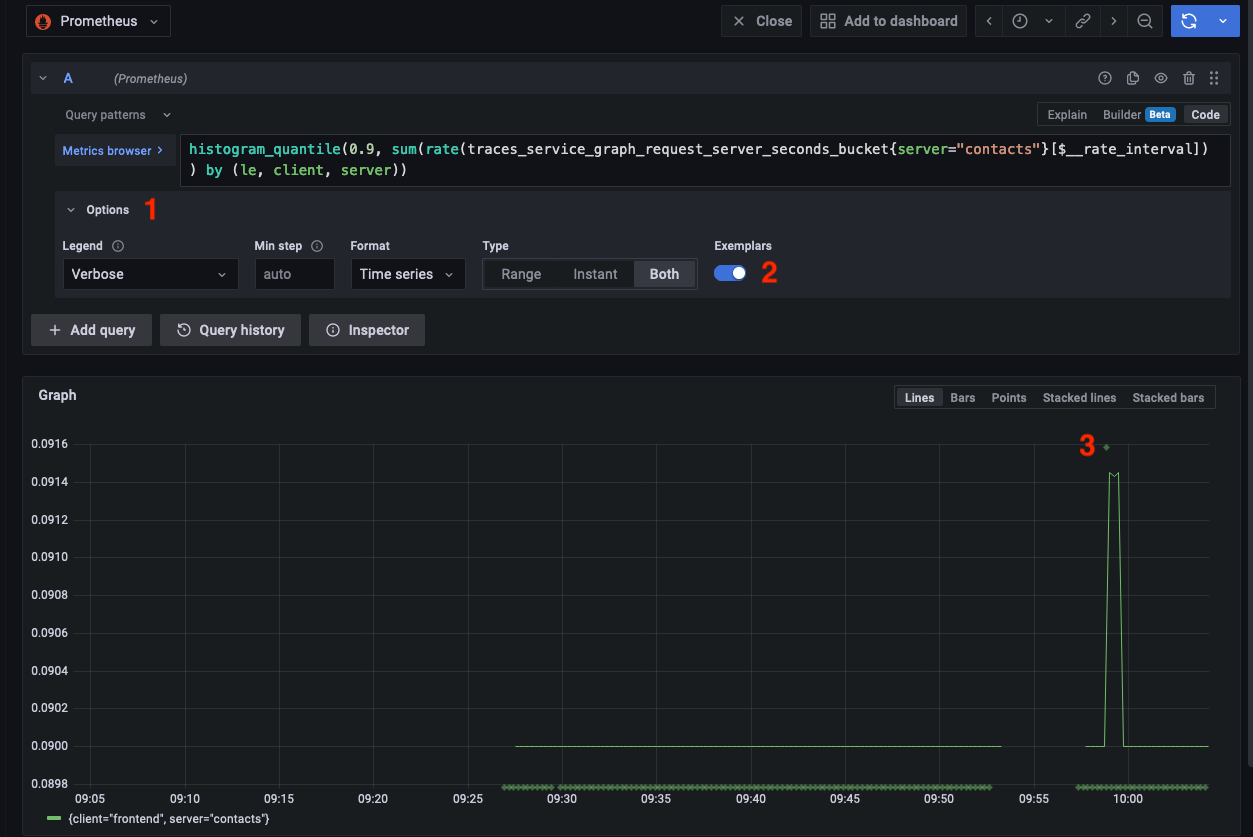Duplicate query A using the copy icon
1253x837 pixels.
point(1132,78)
